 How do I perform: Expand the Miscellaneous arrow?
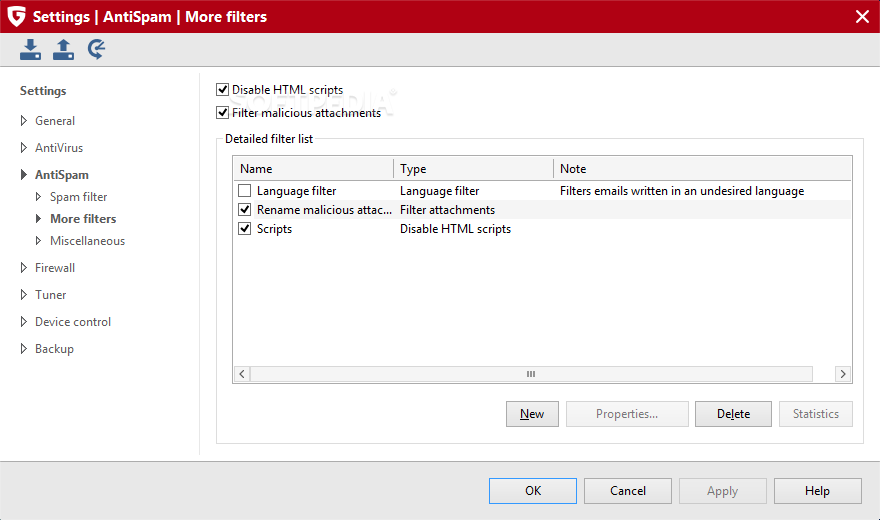[38, 240]
